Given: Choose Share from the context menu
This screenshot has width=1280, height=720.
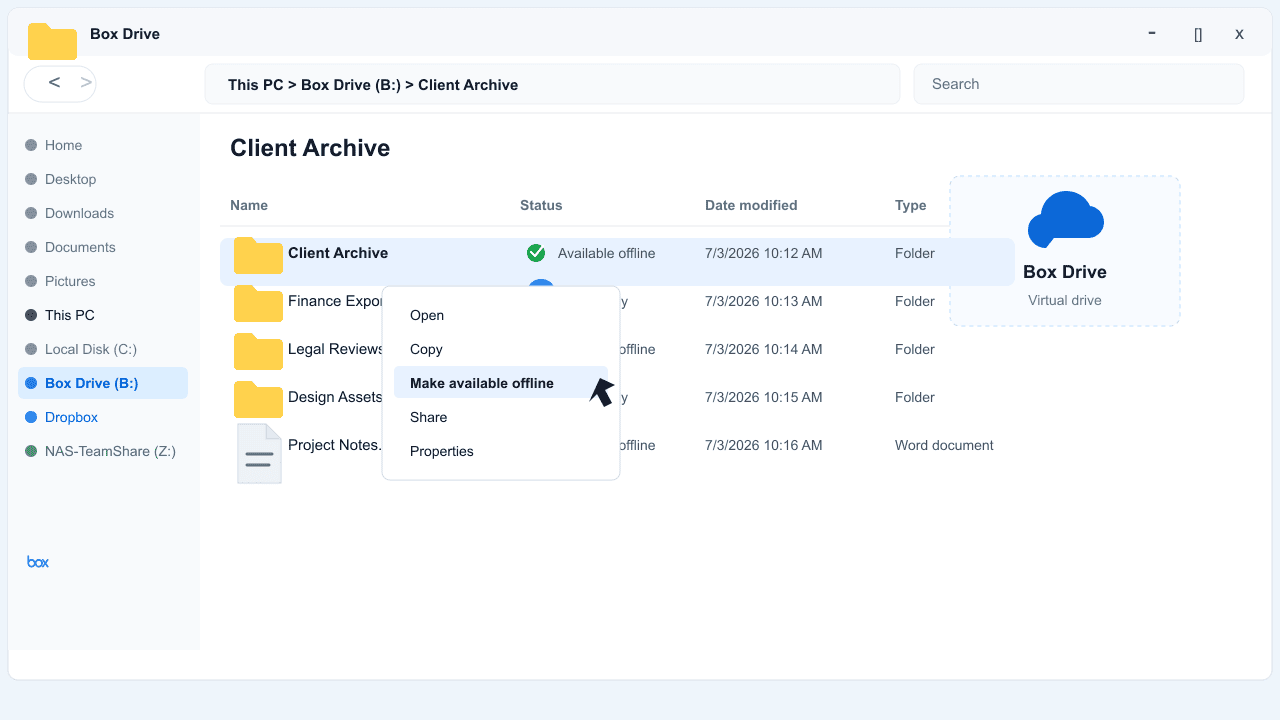Looking at the screenshot, I should click(501, 417).
